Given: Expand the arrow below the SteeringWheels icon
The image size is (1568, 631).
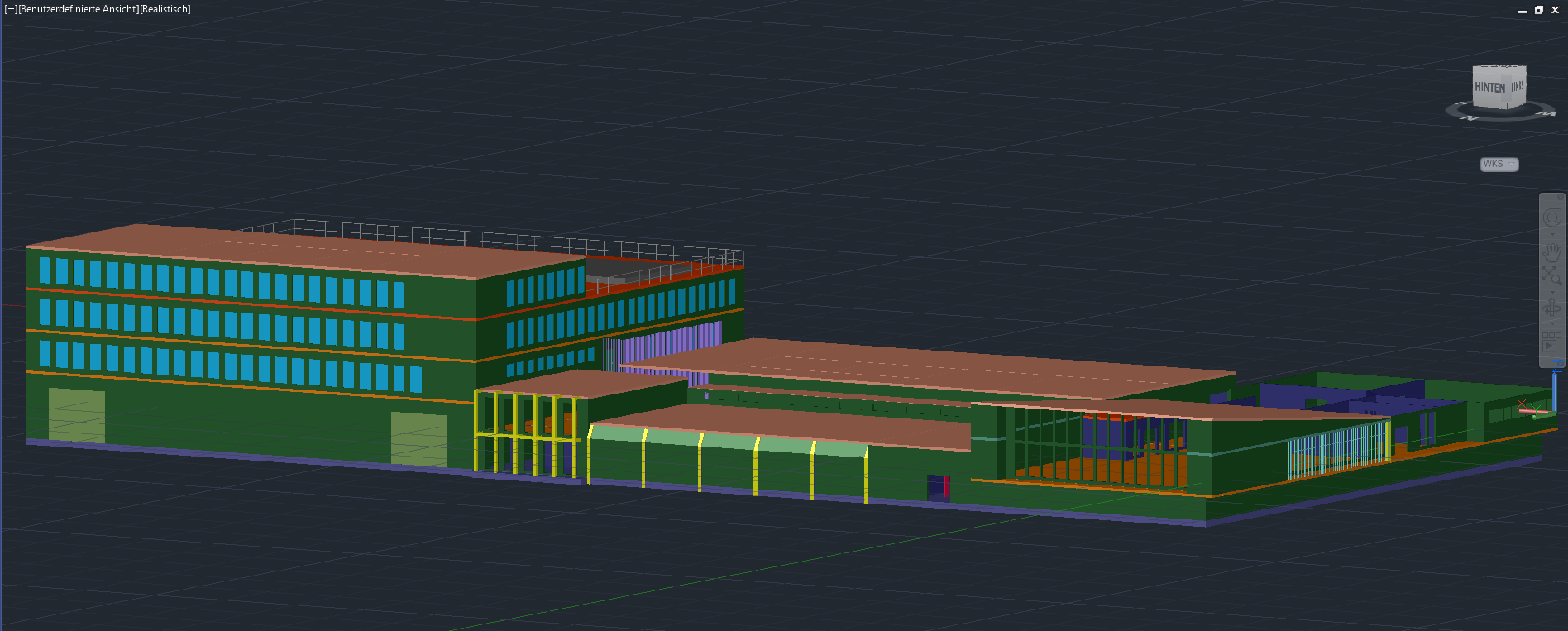Looking at the screenshot, I should pyautogui.click(x=1551, y=234).
